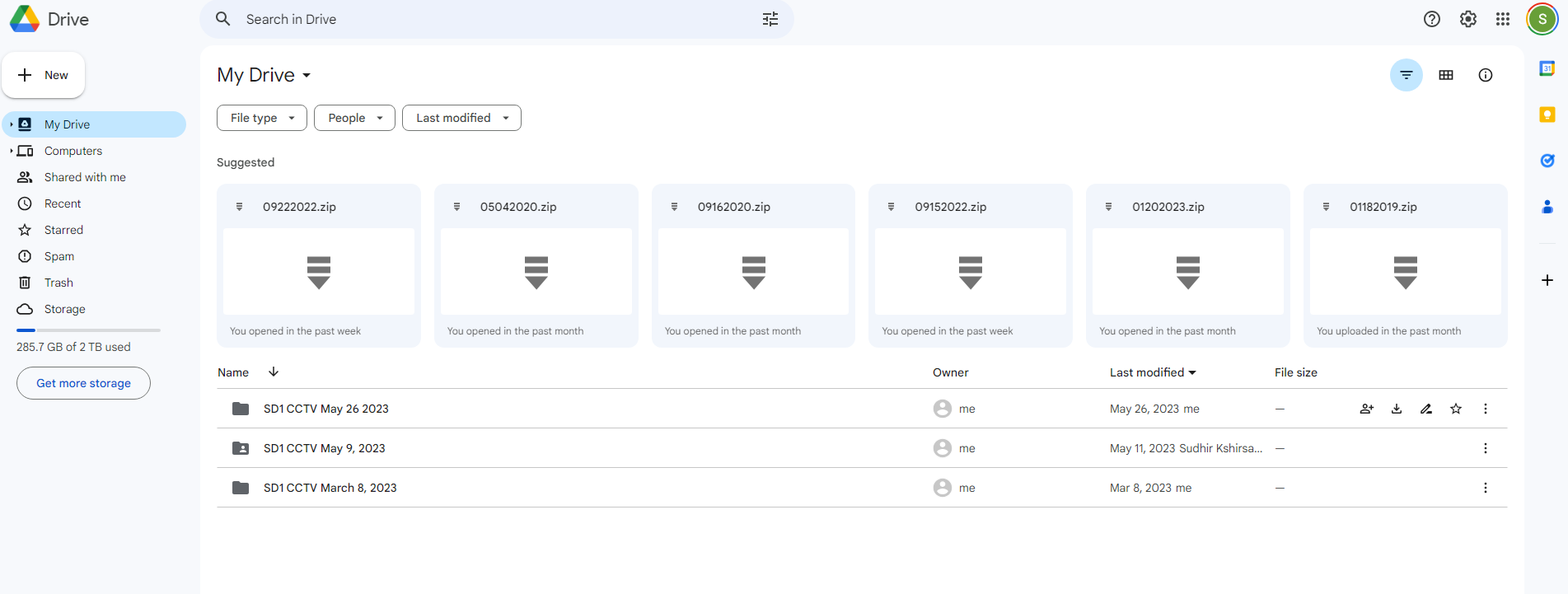Viewport: 1568px width, 594px height.
Task: Download SD1 CCTV May 26 2023 folder
Action: [1397, 409]
